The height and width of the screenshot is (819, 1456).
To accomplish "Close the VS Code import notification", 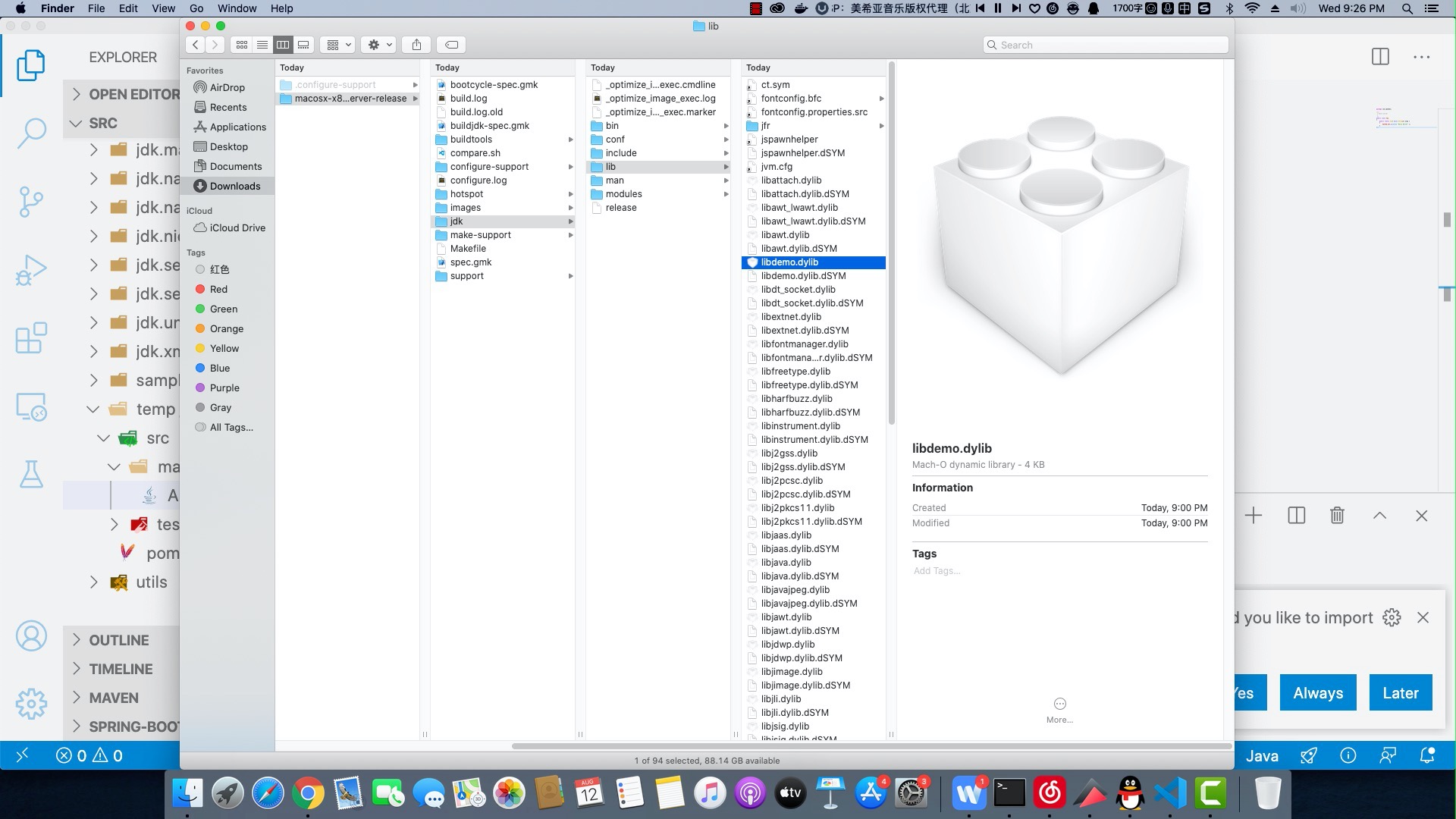I will [1423, 617].
